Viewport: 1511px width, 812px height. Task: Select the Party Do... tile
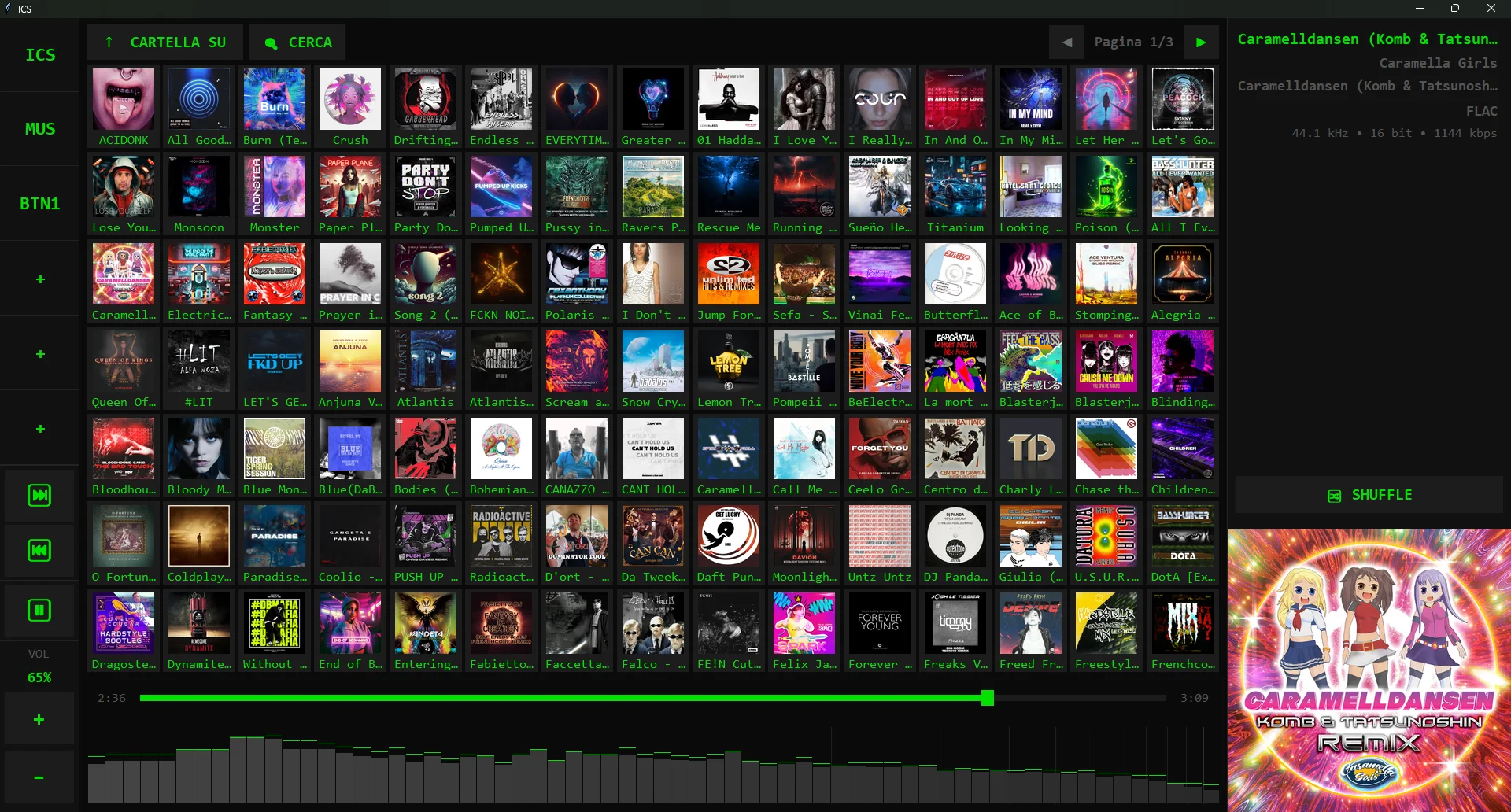click(426, 194)
